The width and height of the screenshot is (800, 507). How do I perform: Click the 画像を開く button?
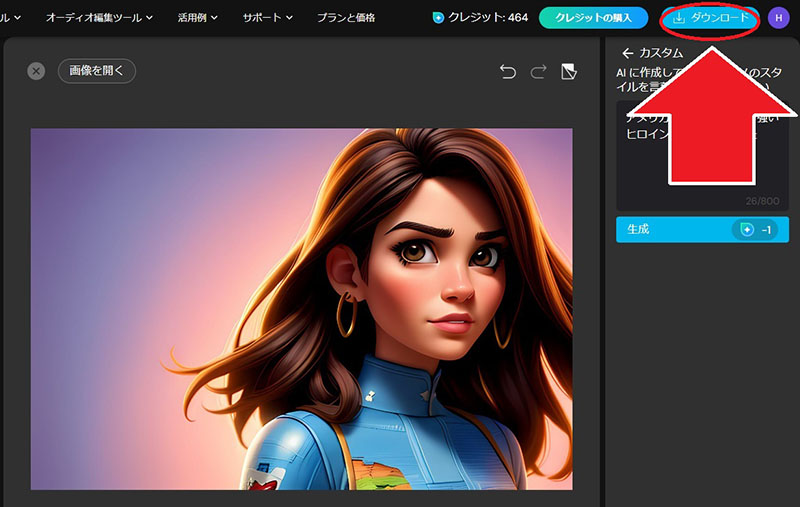96,70
